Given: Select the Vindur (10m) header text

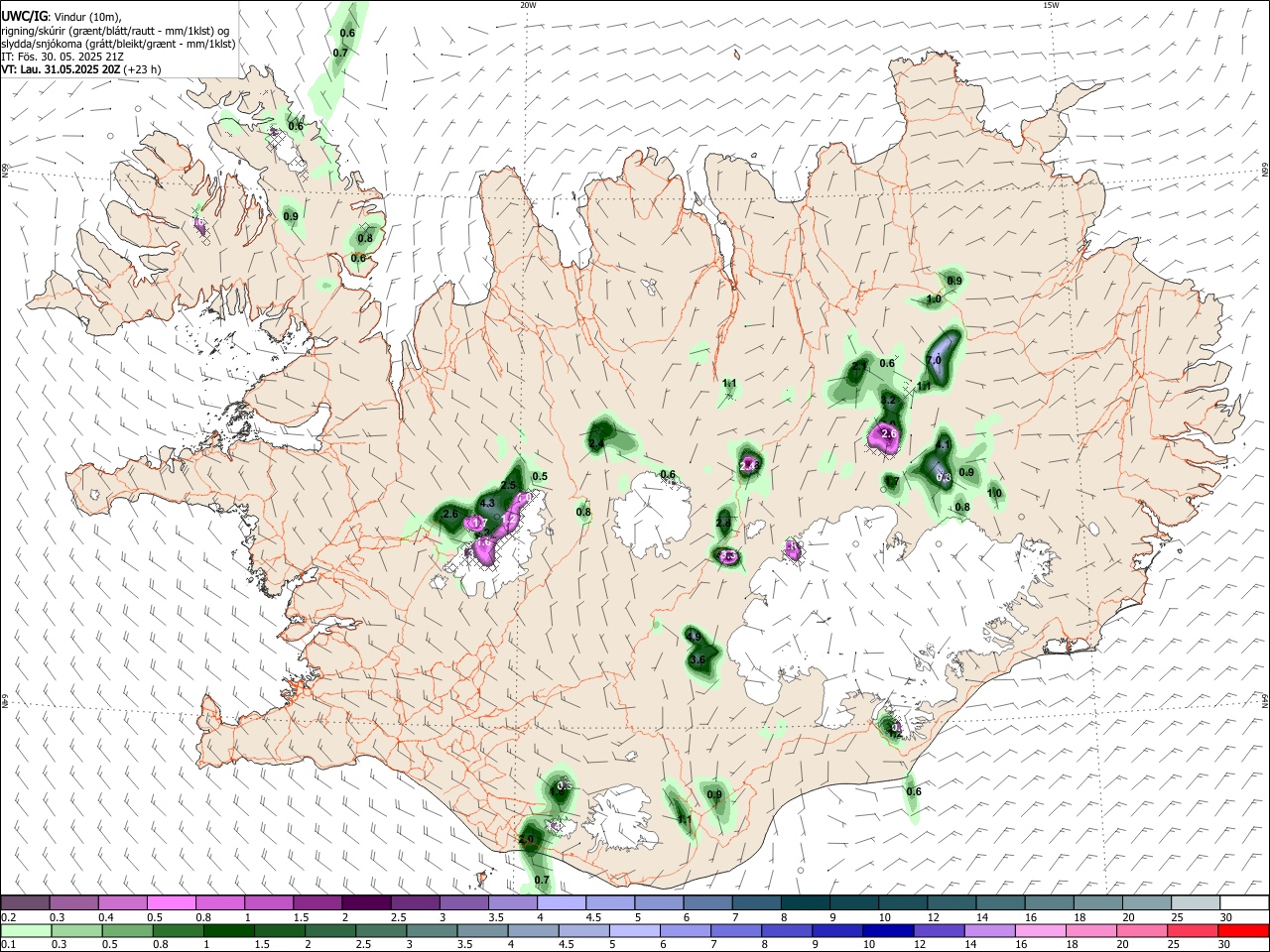Looking at the screenshot, I should pos(85,17).
